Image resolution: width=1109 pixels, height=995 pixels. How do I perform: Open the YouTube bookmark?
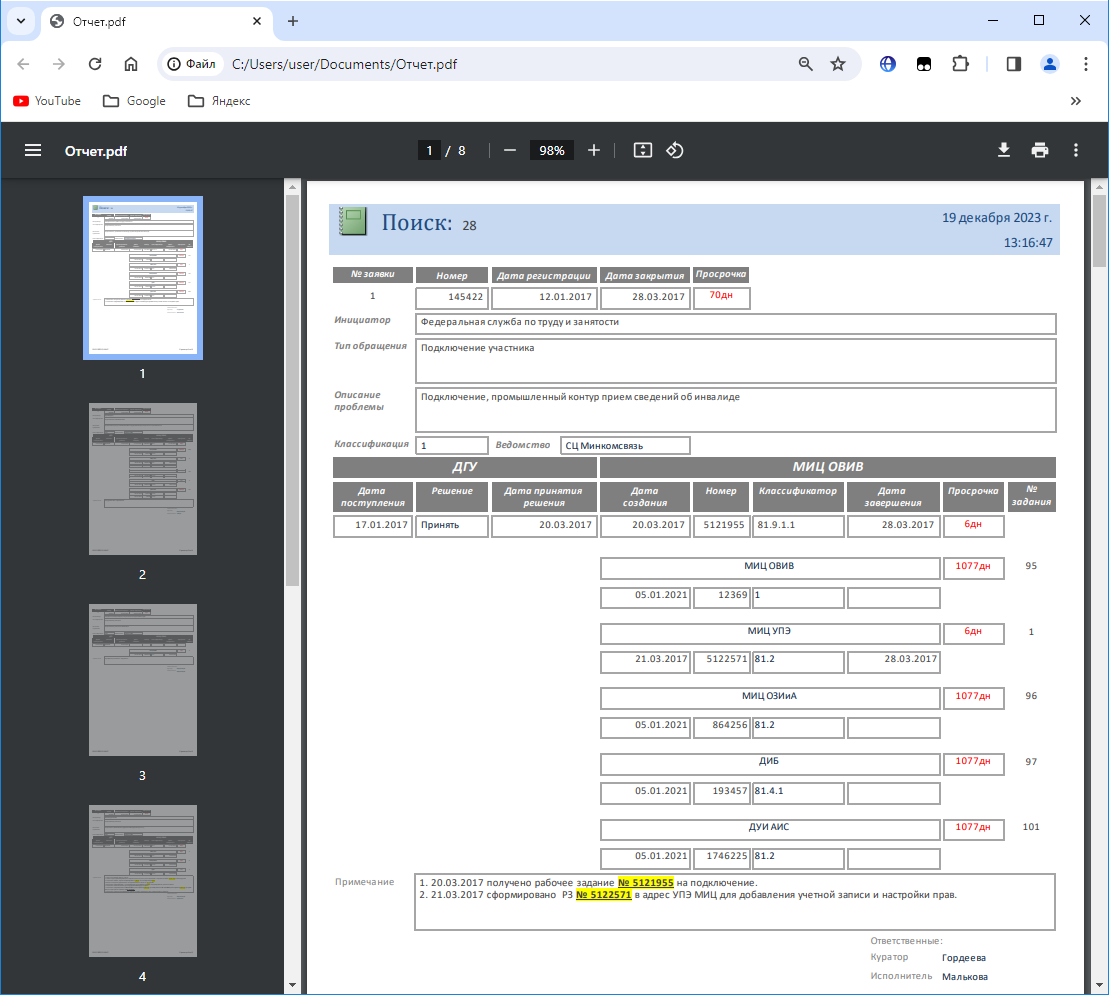point(47,101)
